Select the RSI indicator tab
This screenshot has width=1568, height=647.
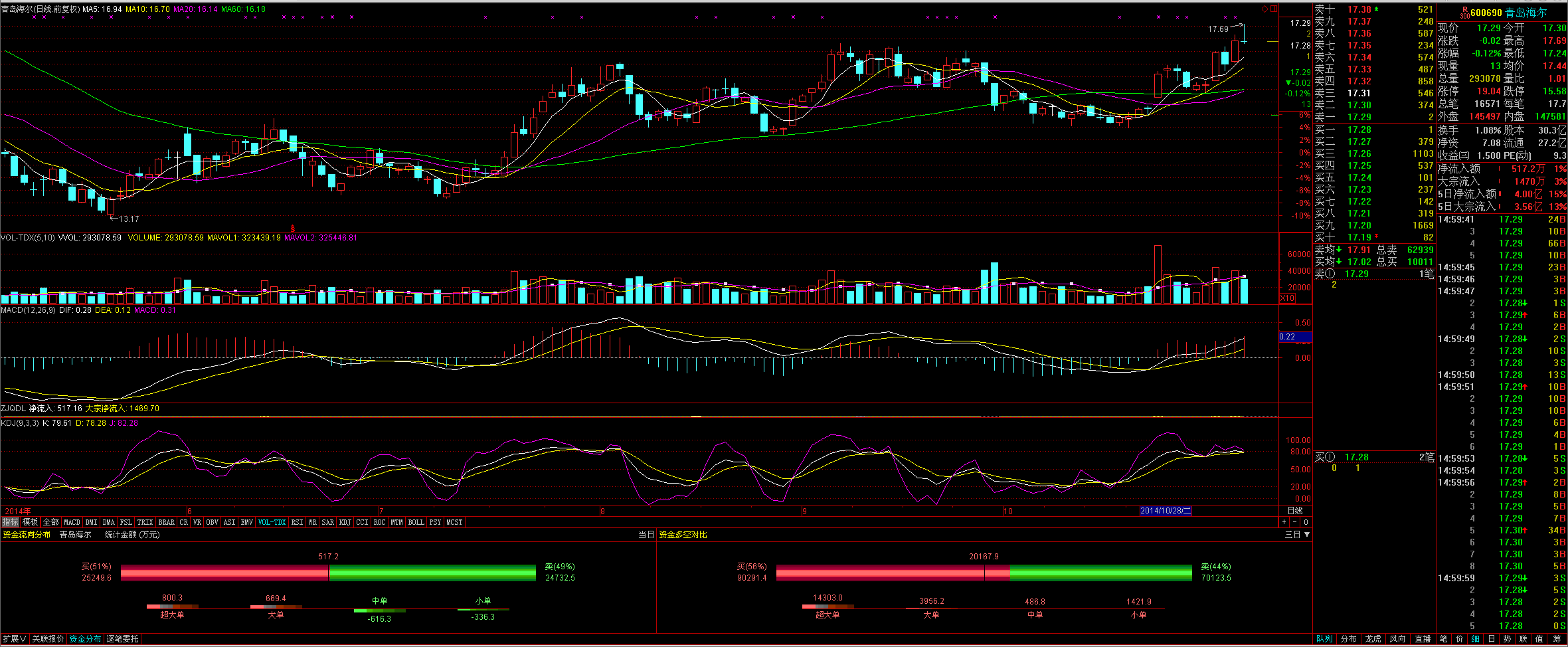click(x=297, y=522)
